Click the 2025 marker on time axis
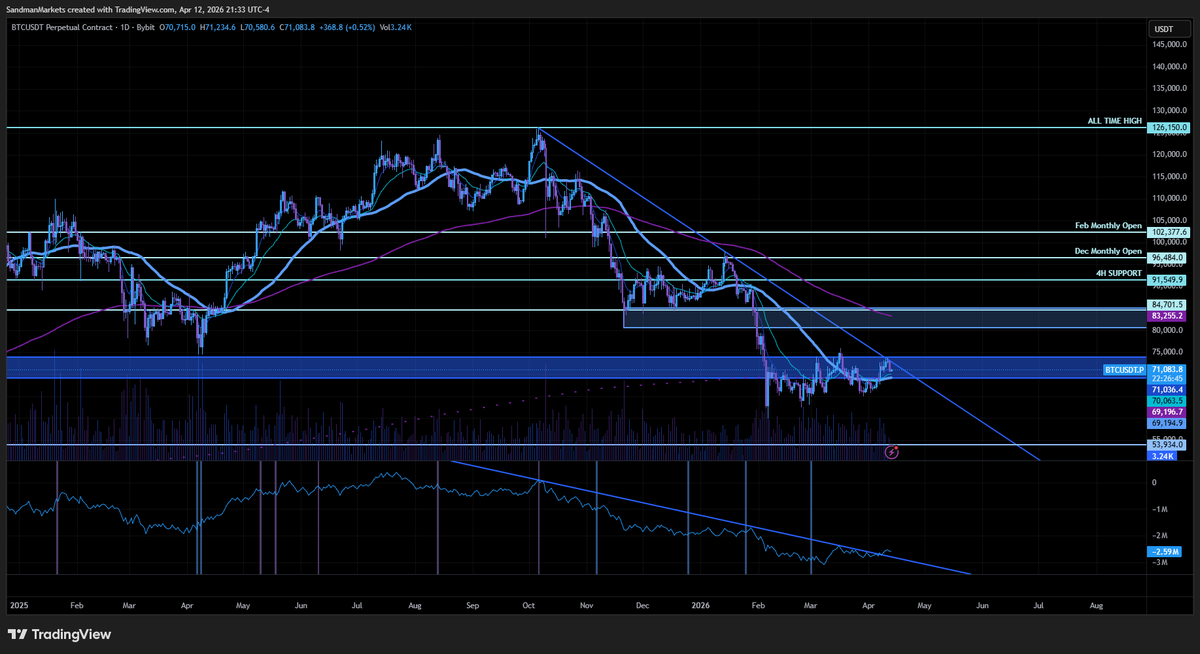This screenshot has height=654, width=1200. [x=20, y=606]
